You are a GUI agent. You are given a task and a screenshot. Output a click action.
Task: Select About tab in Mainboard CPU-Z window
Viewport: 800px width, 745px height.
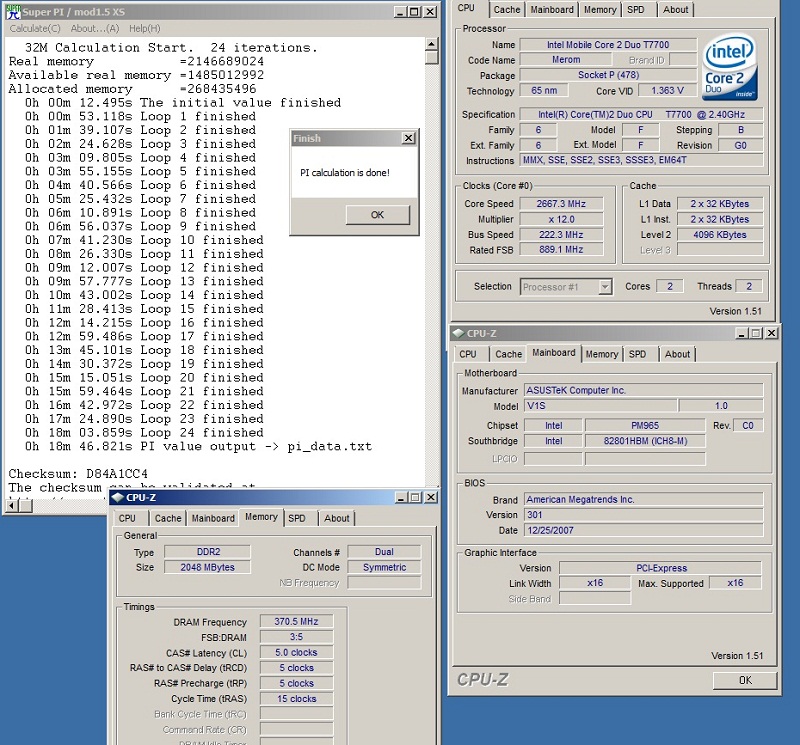tap(677, 354)
